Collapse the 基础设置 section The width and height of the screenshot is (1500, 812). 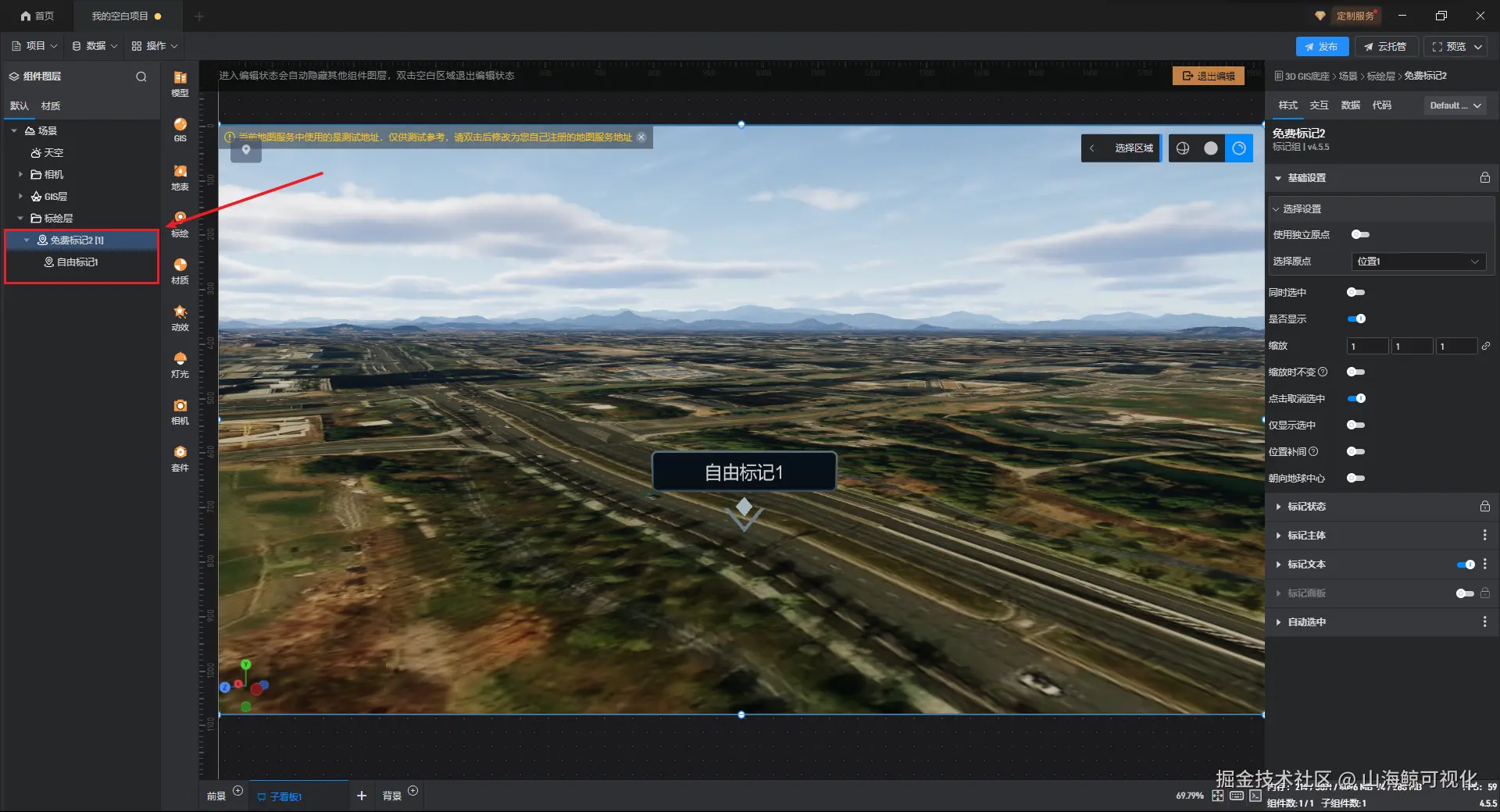(x=1278, y=178)
